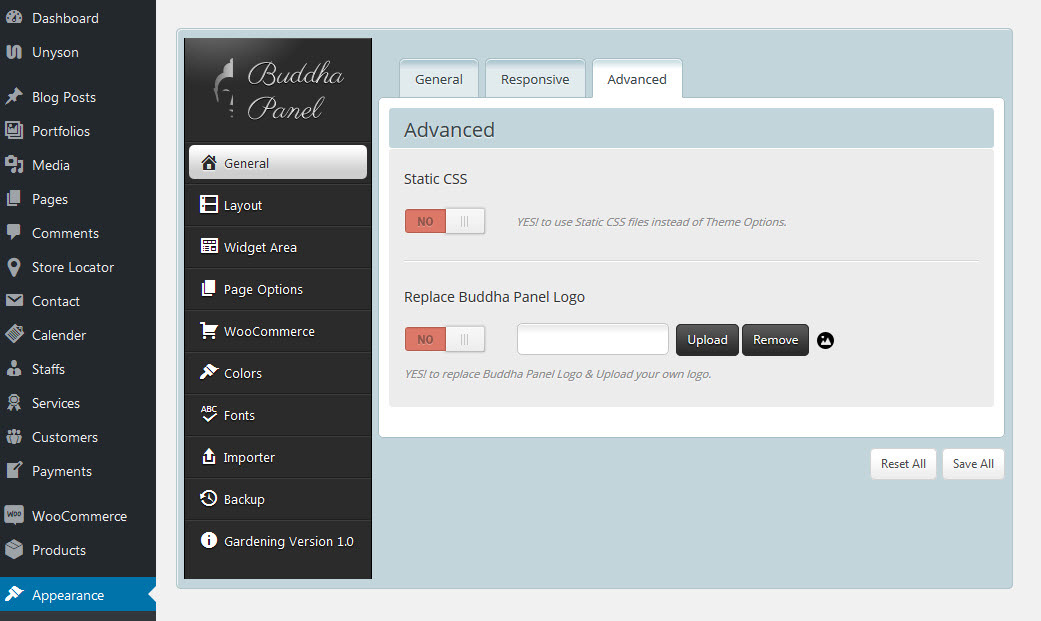Open Appearance in WordPress admin menu
Viewport: 1041px width, 621px height.
click(x=78, y=594)
